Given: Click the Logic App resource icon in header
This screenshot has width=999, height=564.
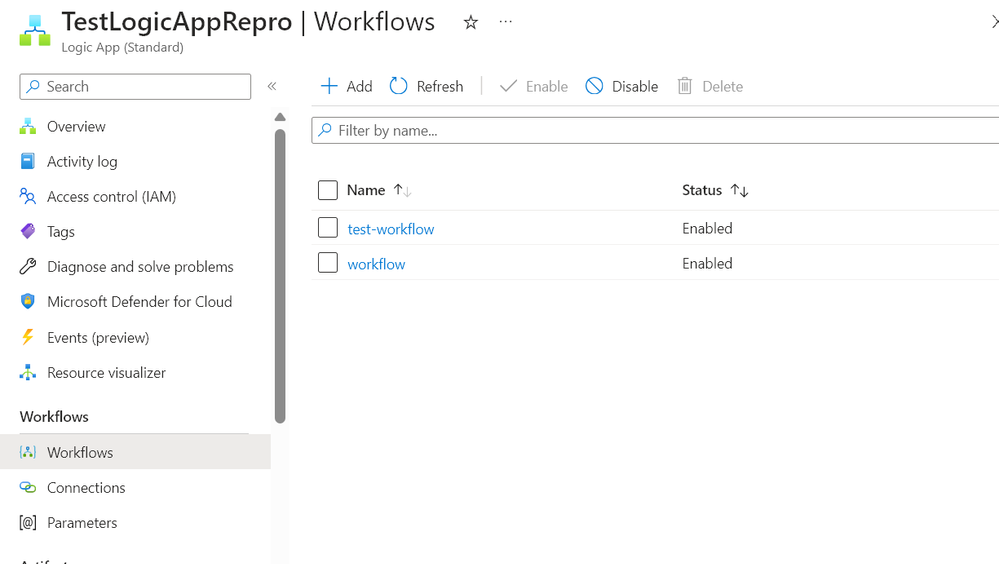Looking at the screenshot, I should [35, 31].
